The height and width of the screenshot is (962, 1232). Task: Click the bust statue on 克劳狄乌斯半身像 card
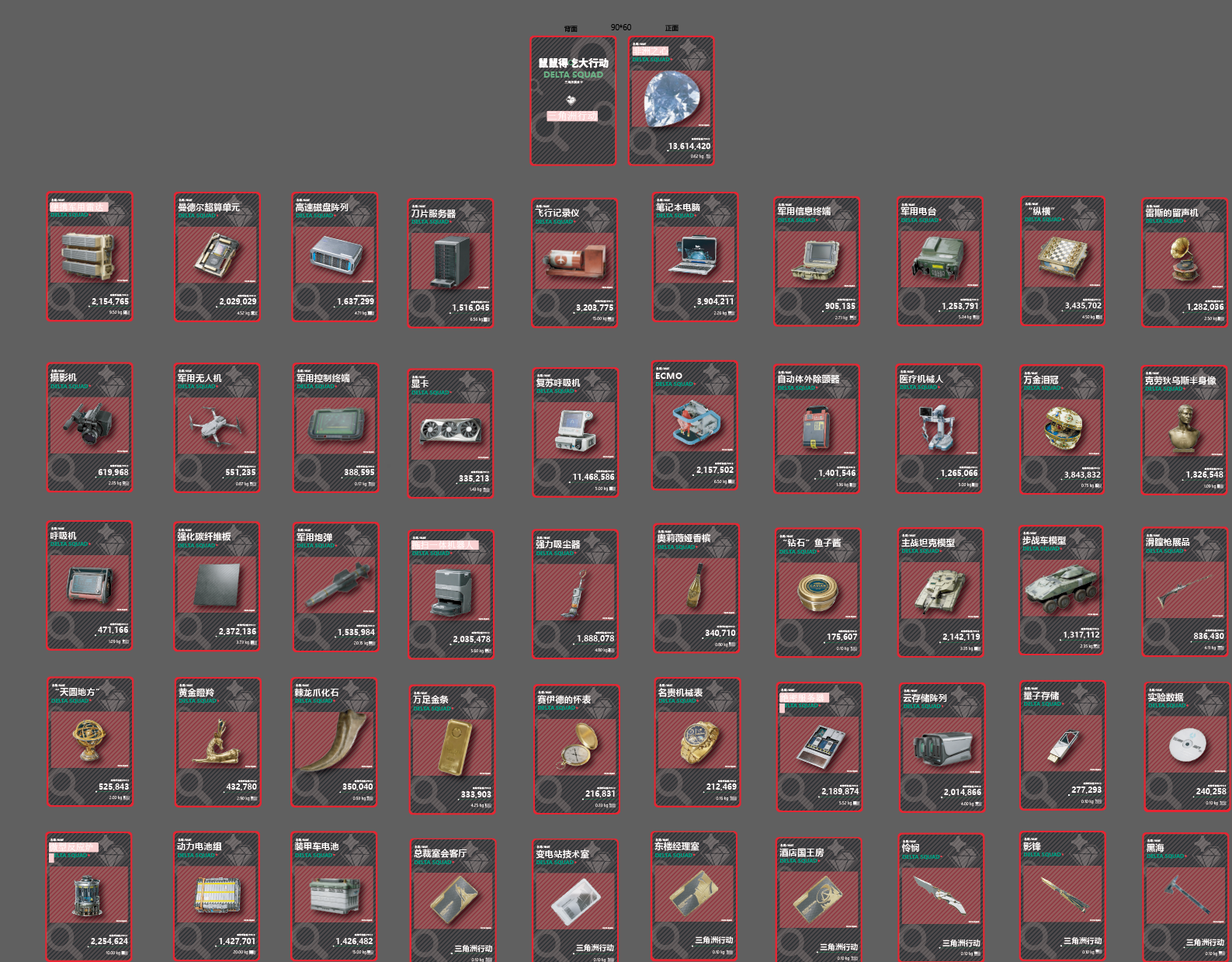pos(1184,428)
